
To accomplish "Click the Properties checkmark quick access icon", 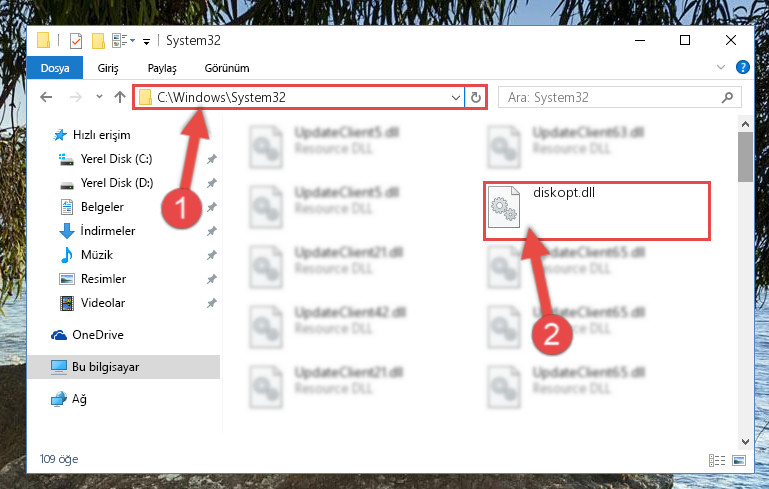I will click(76, 41).
